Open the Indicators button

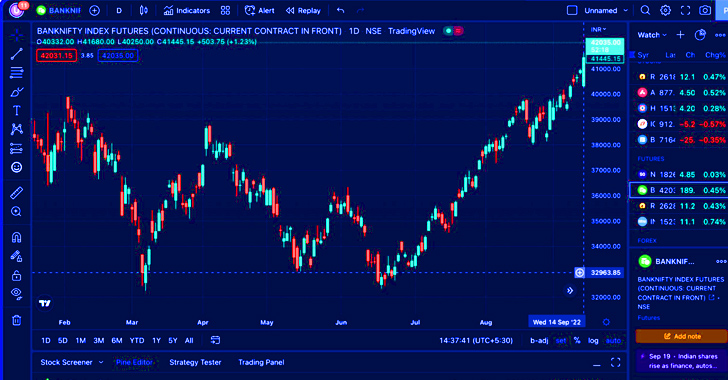(x=187, y=10)
